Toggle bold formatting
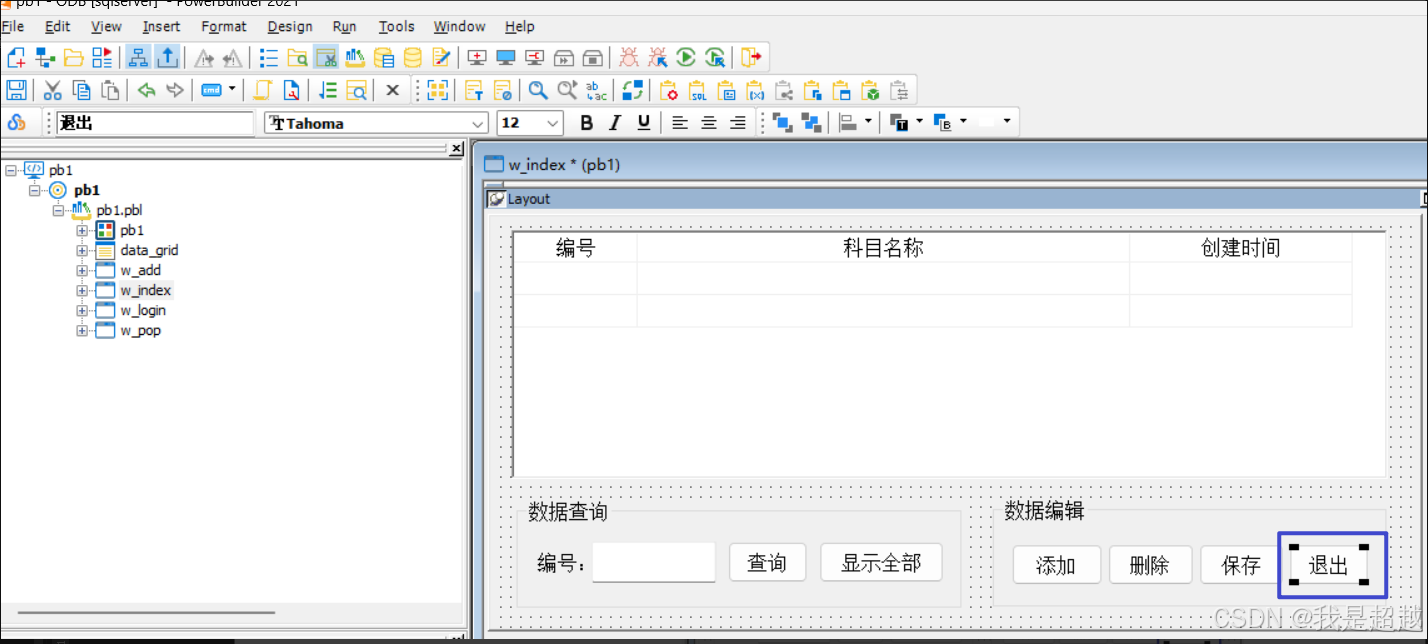1428x644 pixels. pyautogui.click(x=587, y=122)
